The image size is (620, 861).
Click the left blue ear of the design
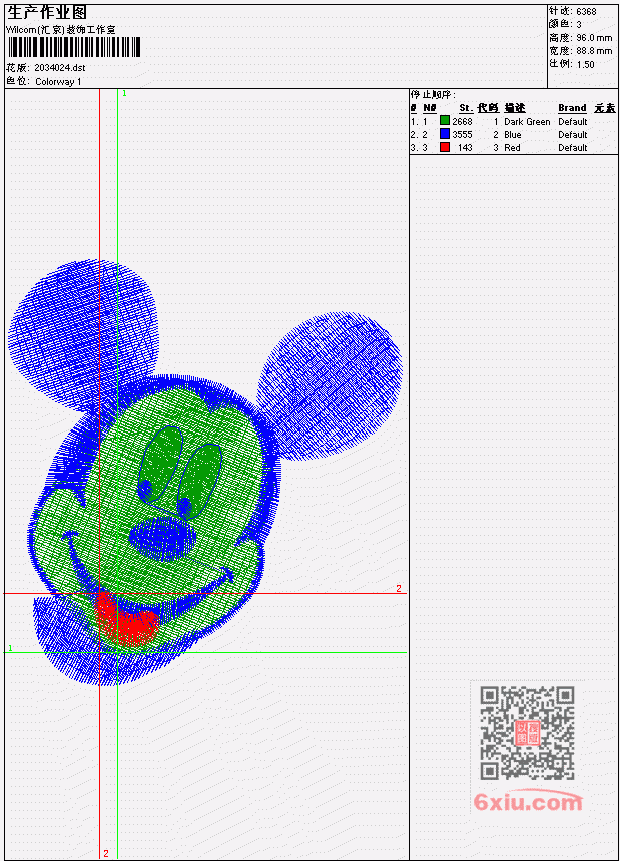82,334
